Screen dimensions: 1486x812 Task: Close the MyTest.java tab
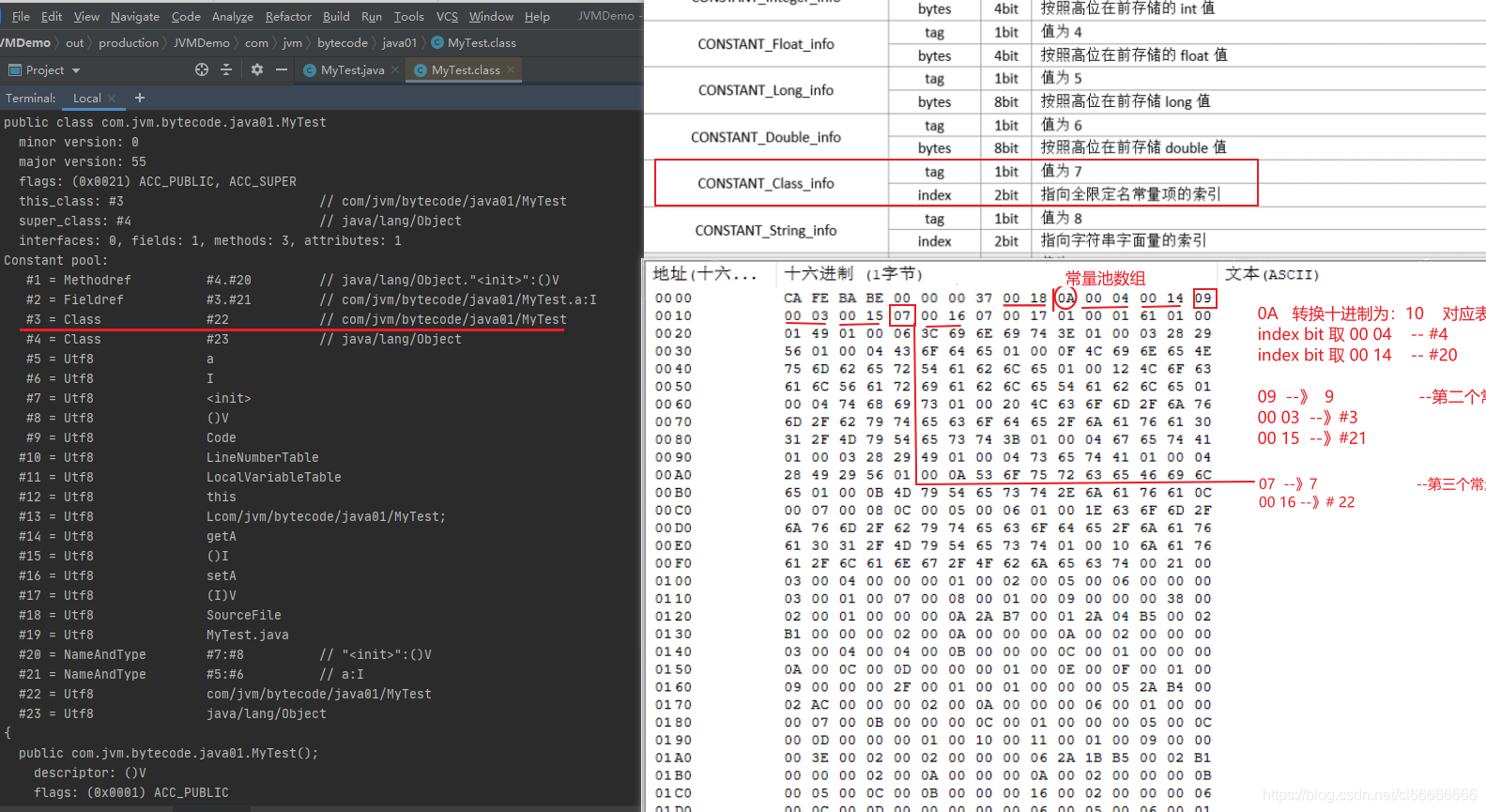[394, 69]
